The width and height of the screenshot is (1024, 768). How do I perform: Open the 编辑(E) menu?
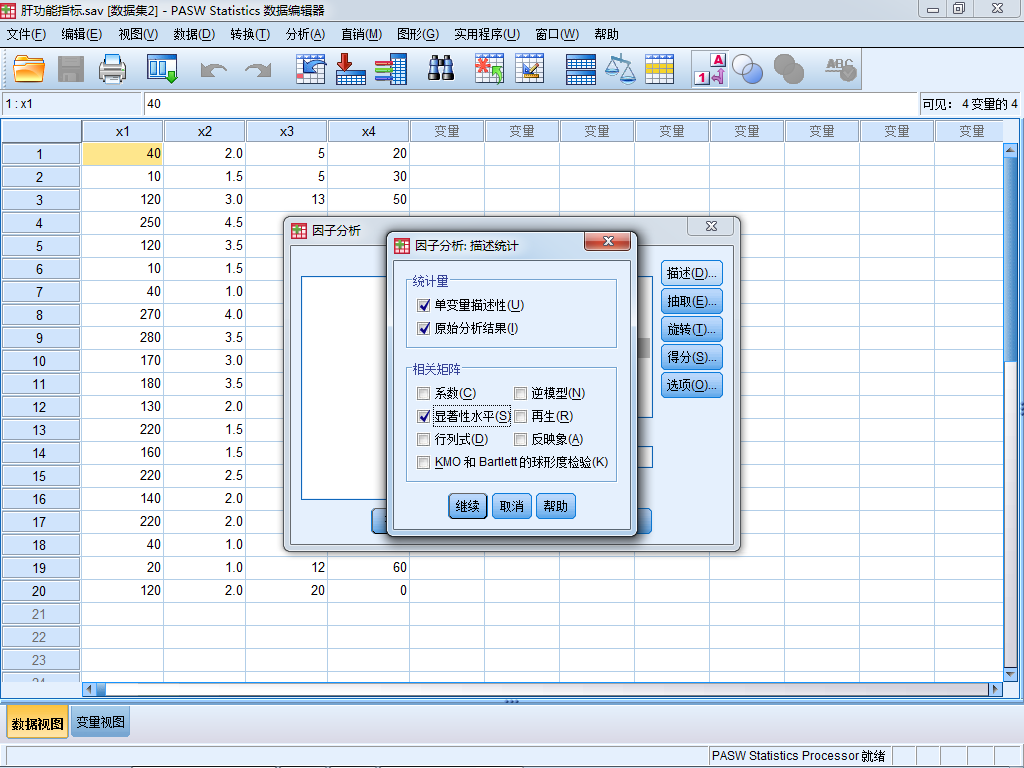click(82, 34)
